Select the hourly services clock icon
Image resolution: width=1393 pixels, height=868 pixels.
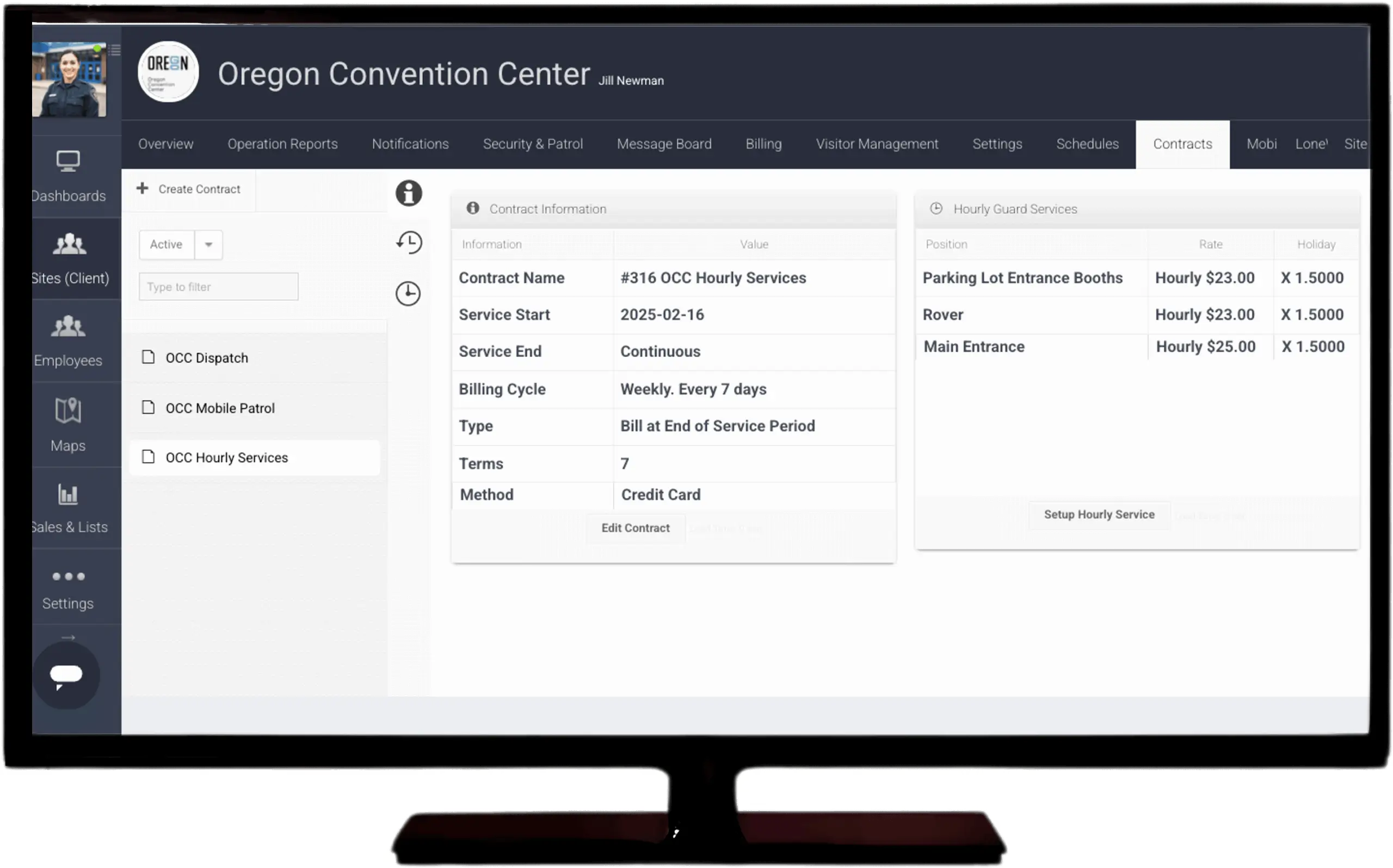408,293
